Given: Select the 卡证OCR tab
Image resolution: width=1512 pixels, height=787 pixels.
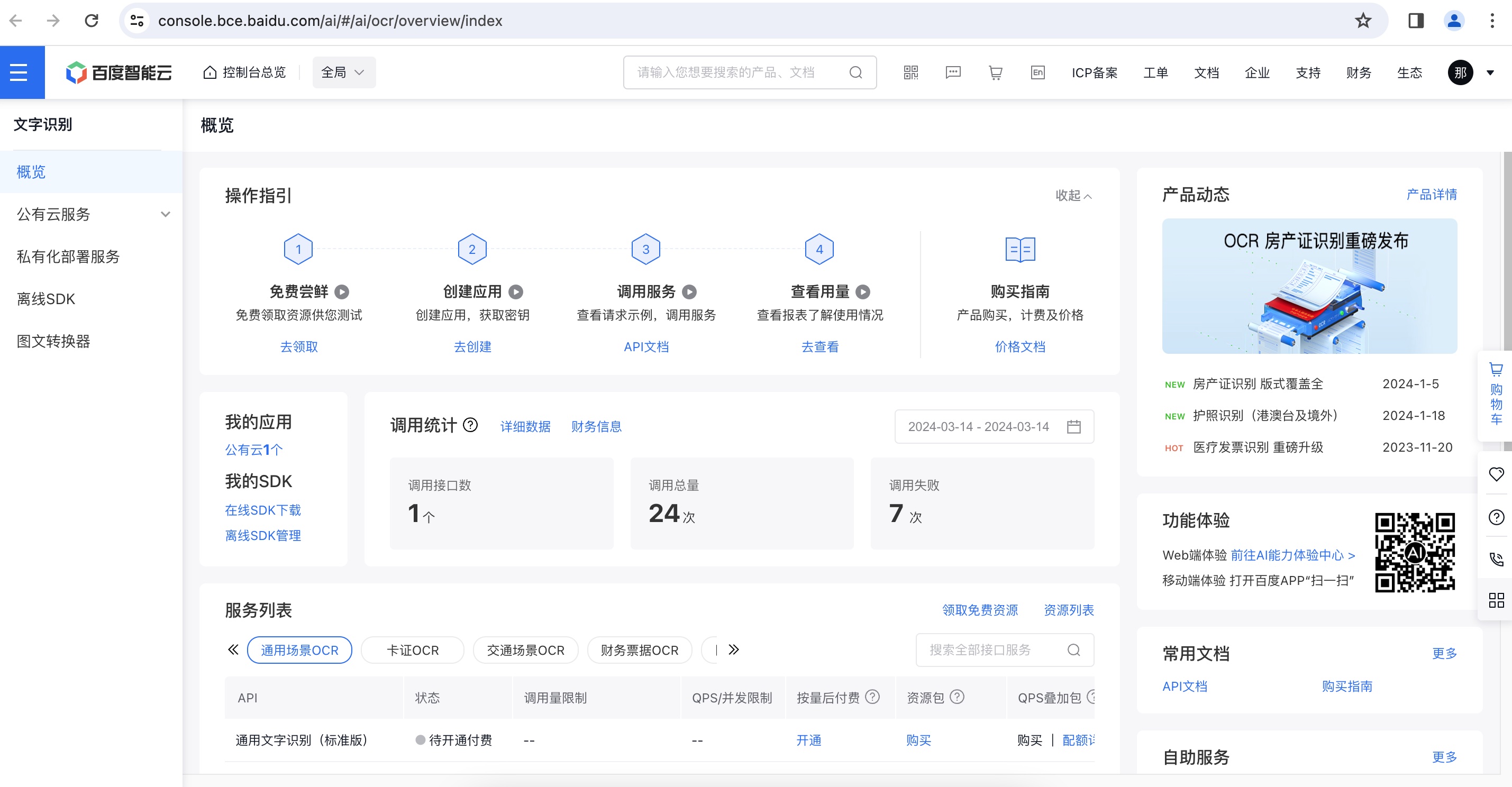Looking at the screenshot, I should click(413, 649).
